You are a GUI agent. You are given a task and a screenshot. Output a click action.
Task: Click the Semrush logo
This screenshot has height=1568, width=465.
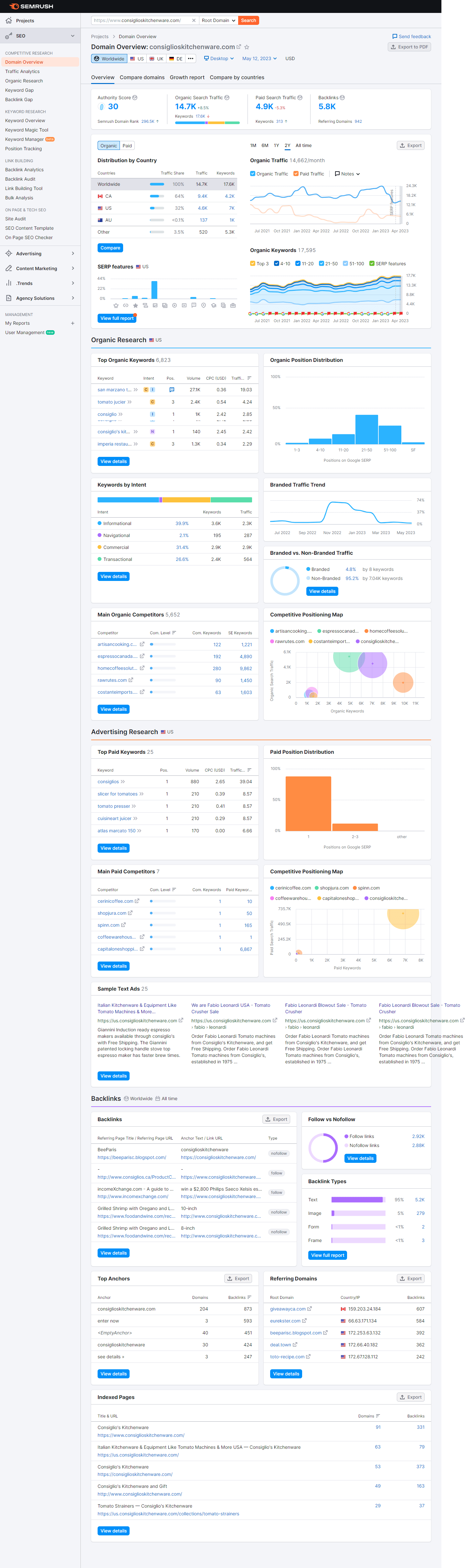[x=32, y=6]
